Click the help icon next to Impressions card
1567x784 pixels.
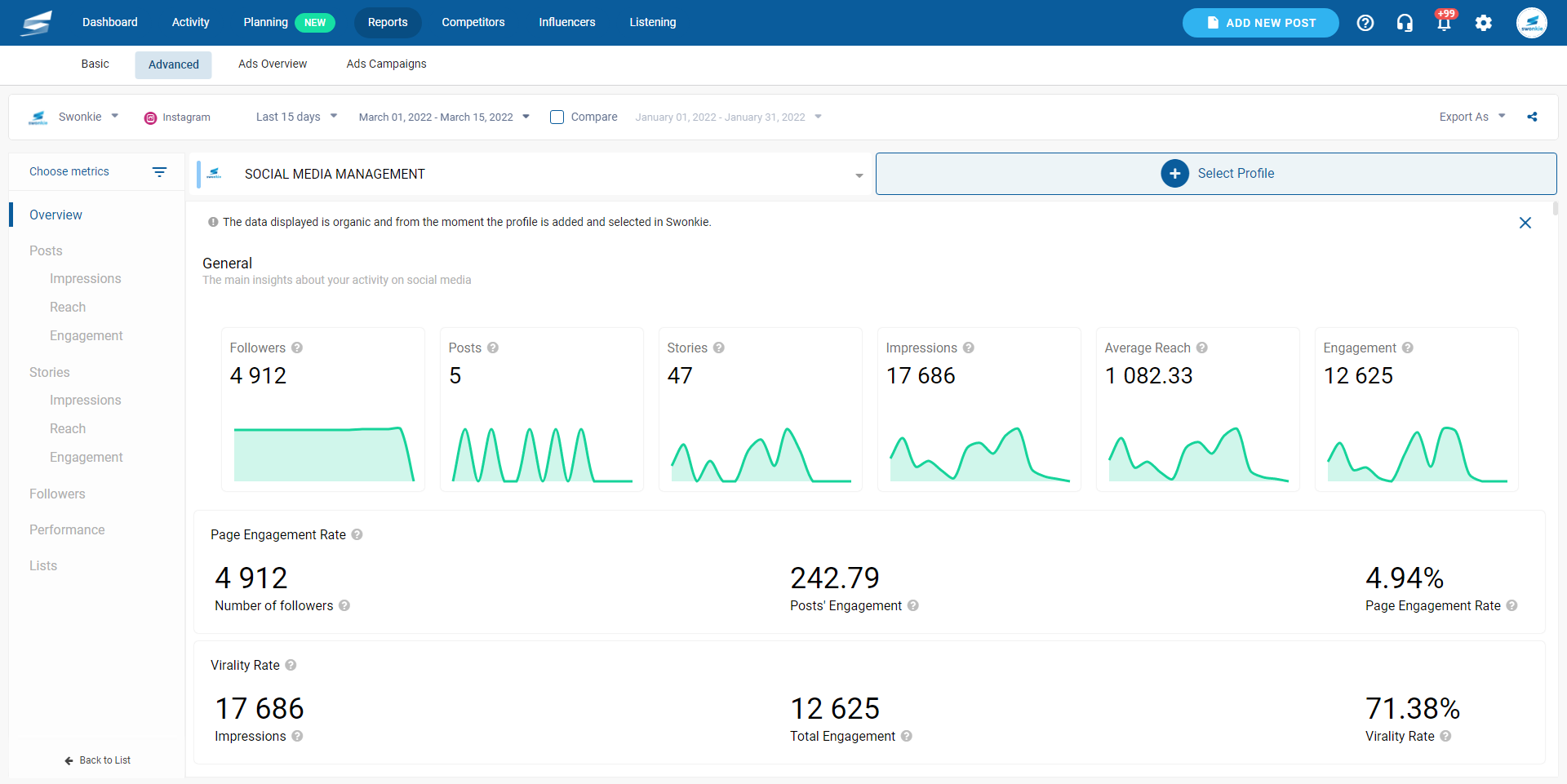pyautogui.click(x=969, y=348)
